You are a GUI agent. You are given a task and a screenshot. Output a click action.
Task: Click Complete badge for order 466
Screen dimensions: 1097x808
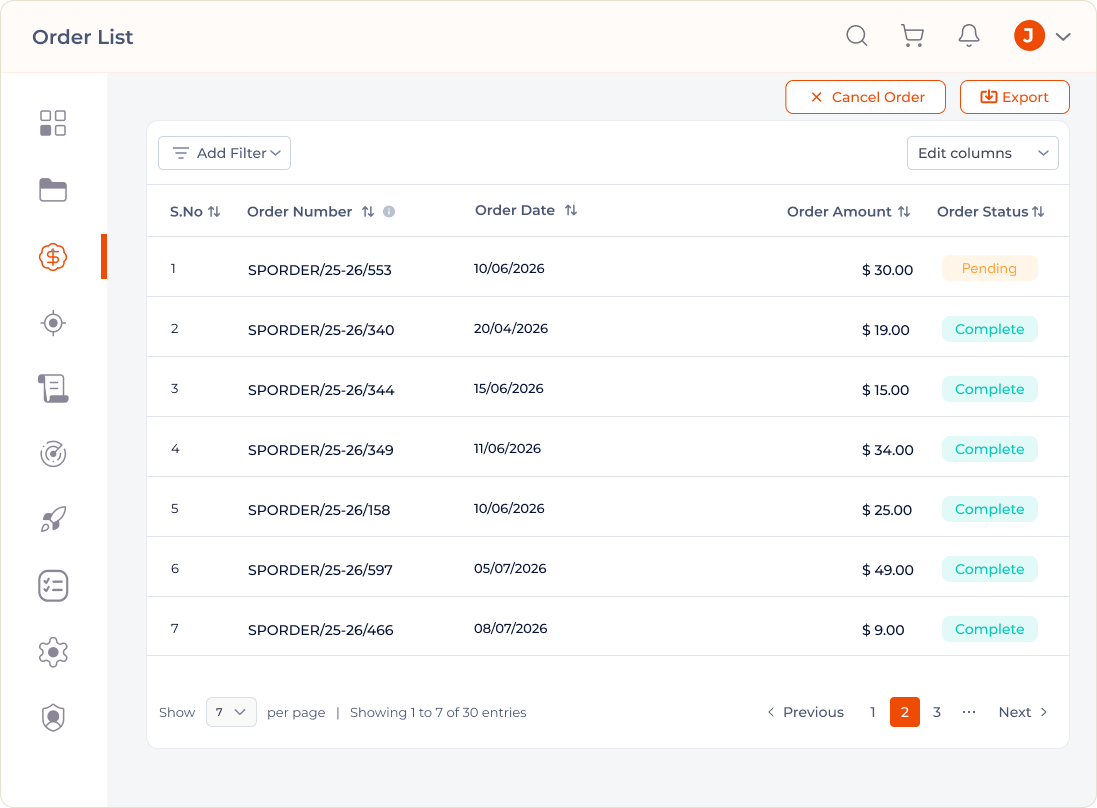pos(989,629)
